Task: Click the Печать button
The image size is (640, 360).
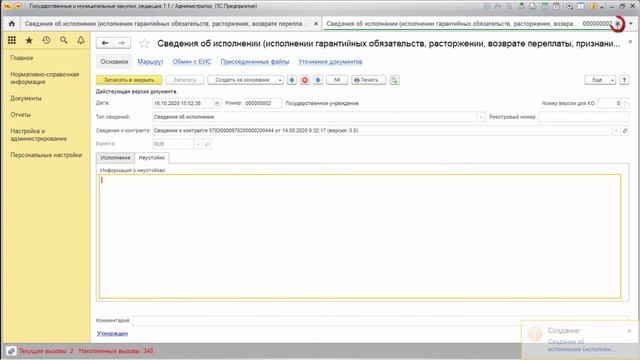Action: coord(369,80)
